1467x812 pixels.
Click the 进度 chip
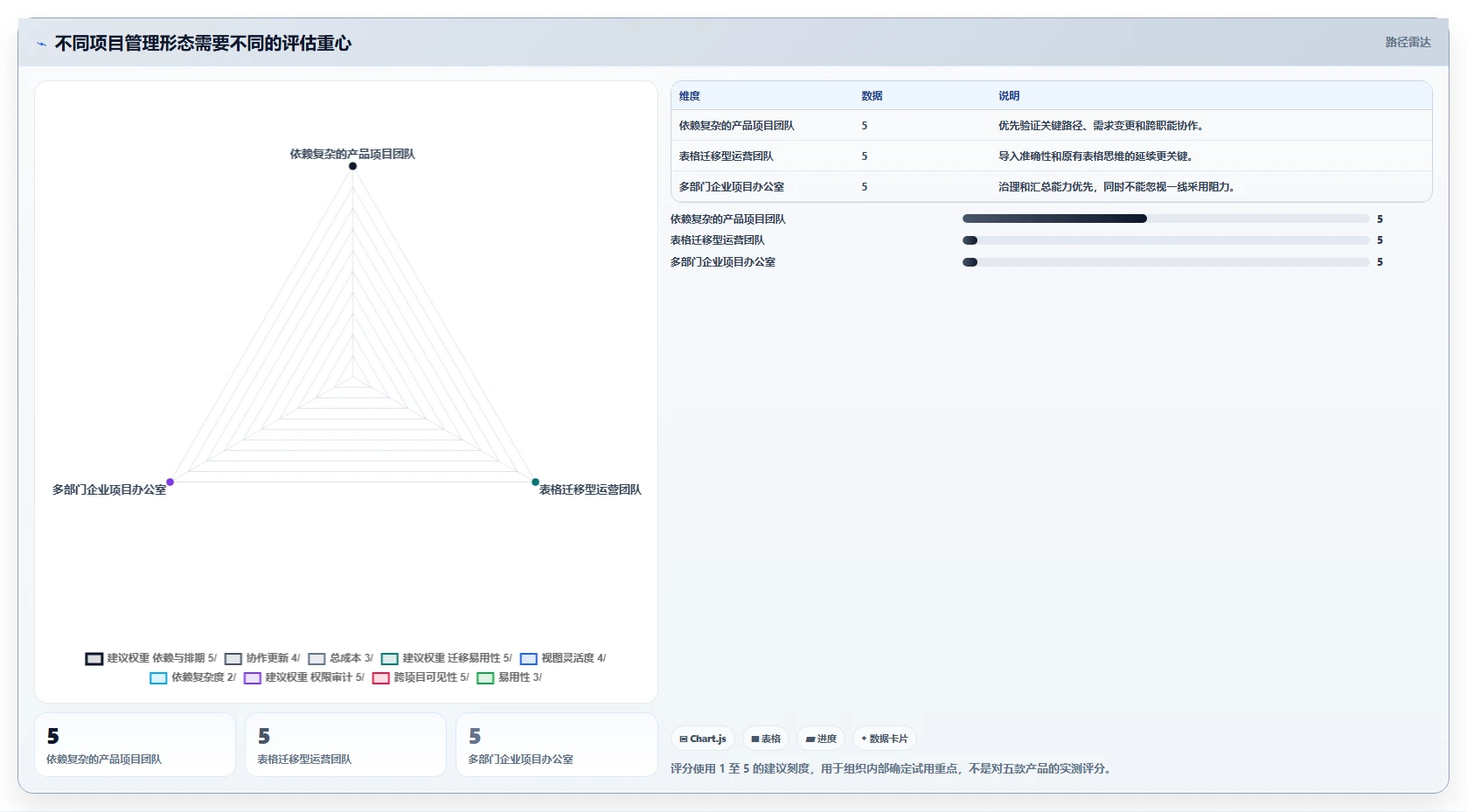pyautogui.click(x=821, y=739)
